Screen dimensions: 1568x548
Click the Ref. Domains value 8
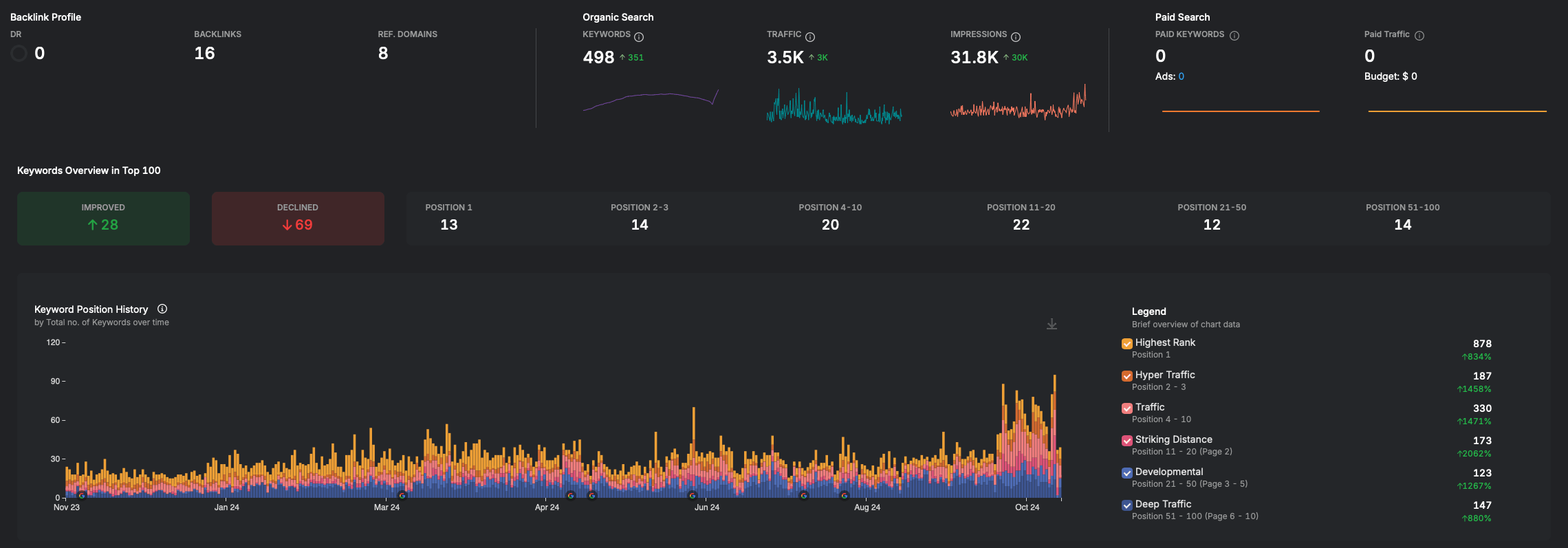(383, 53)
